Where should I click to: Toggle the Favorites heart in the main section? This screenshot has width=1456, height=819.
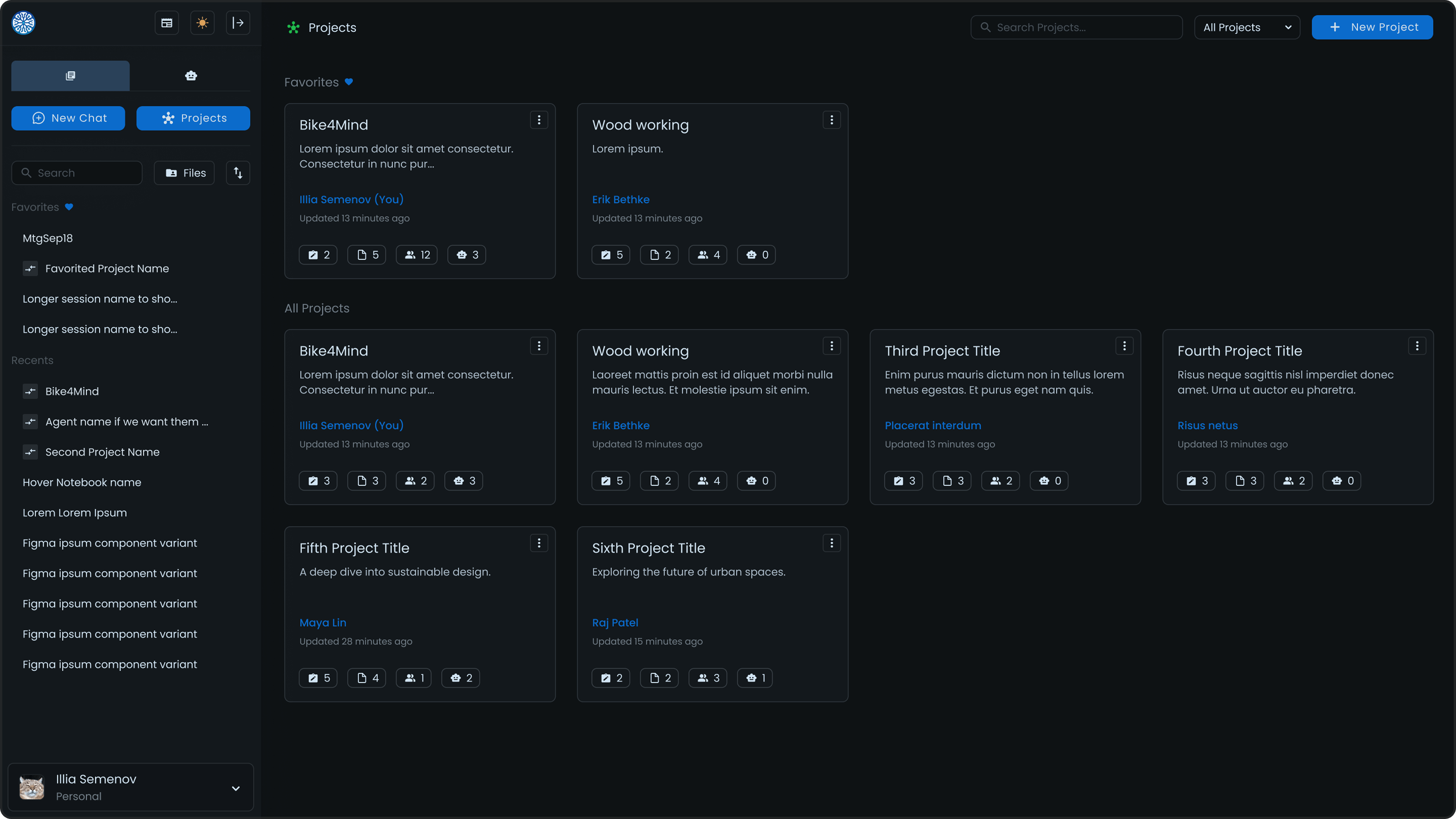click(x=349, y=82)
